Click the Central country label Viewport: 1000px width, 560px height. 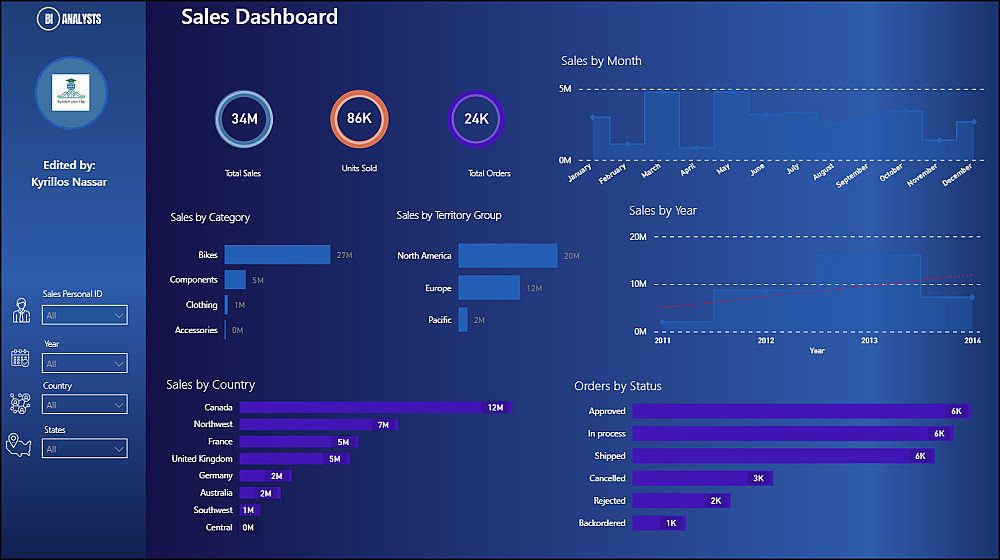coord(219,527)
